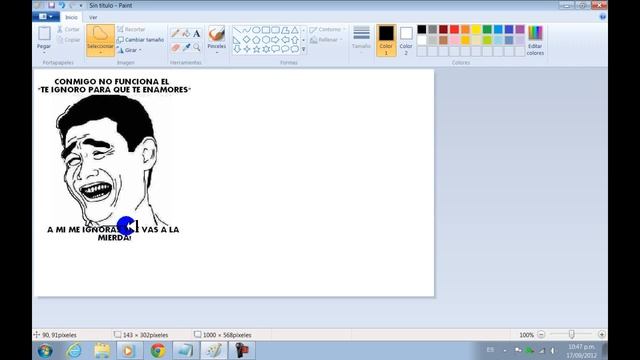This screenshot has height=360, width=640.
Task: Activate Color 2 background box
Action: (x=406, y=40)
